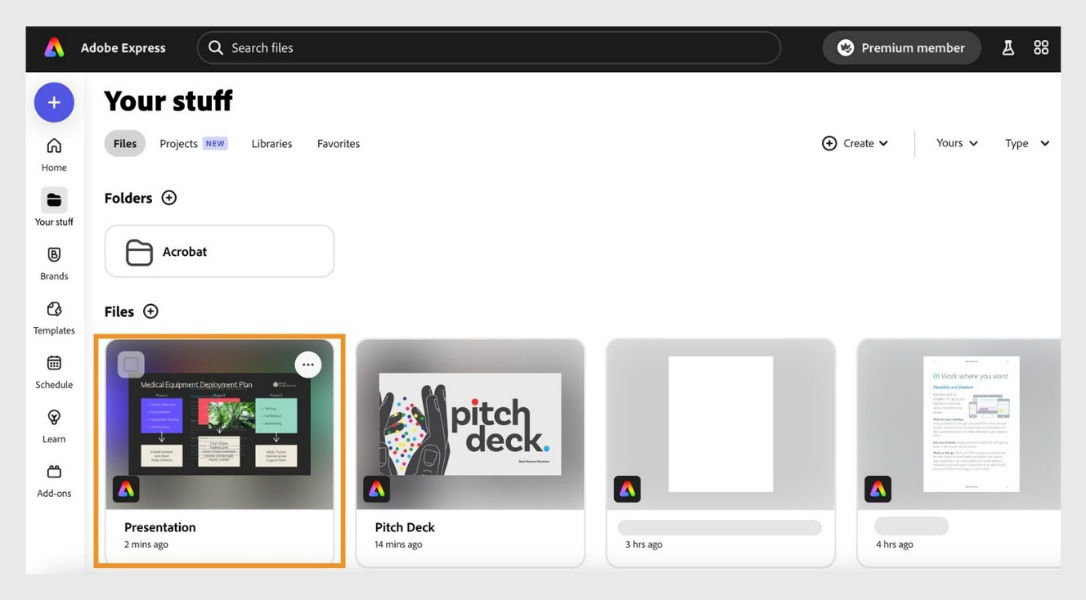Click the Search files input field
The height and width of the screenshot is (600, 1086).
point(488,47)
